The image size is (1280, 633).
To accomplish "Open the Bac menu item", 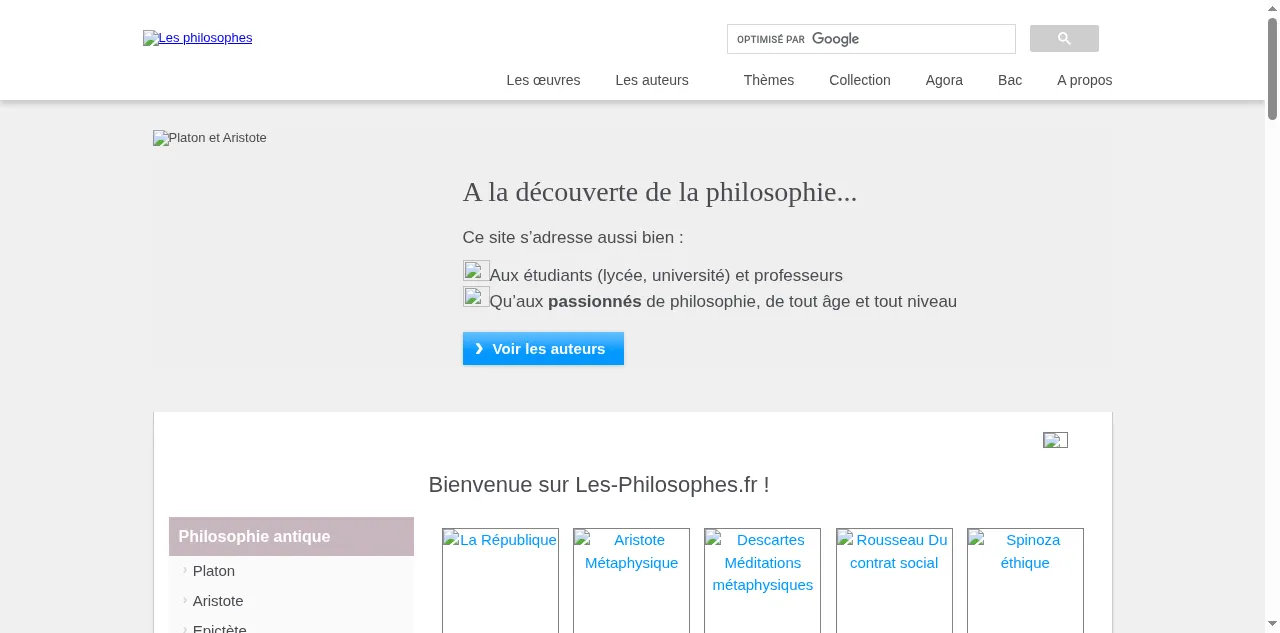I will [x=1010, y=80].
